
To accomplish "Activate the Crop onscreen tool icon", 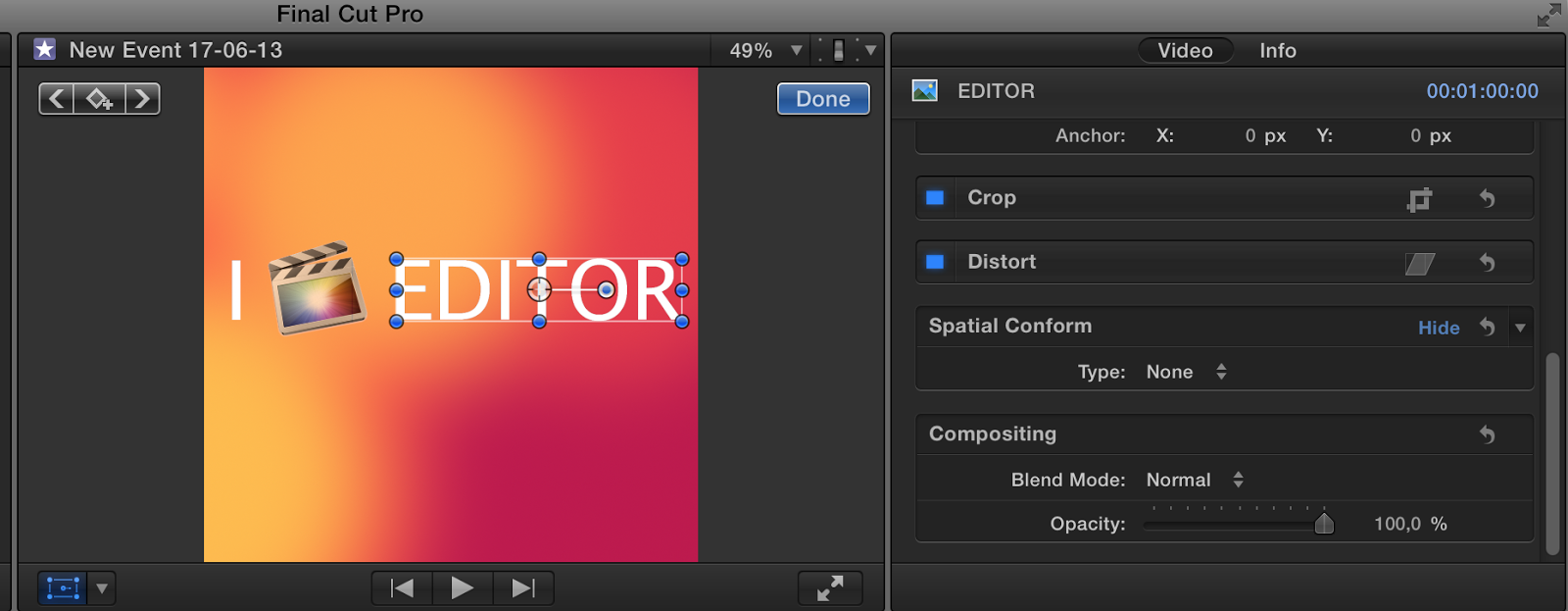I will tap(1419, 199).
